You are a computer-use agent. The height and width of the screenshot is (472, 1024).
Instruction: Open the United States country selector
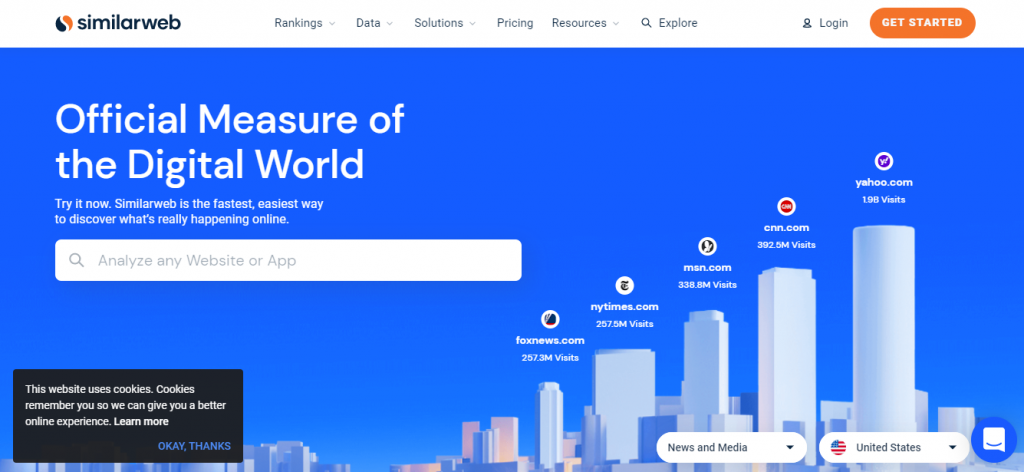pyautogui.click(x=893, y=447)
